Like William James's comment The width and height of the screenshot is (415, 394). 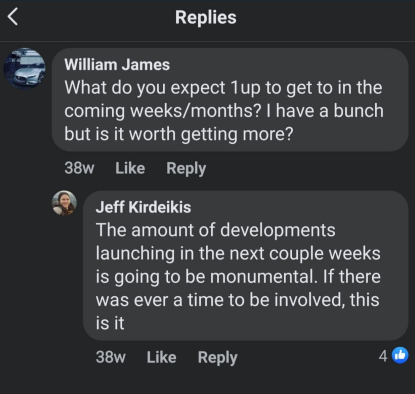click(x=130, y=168)
